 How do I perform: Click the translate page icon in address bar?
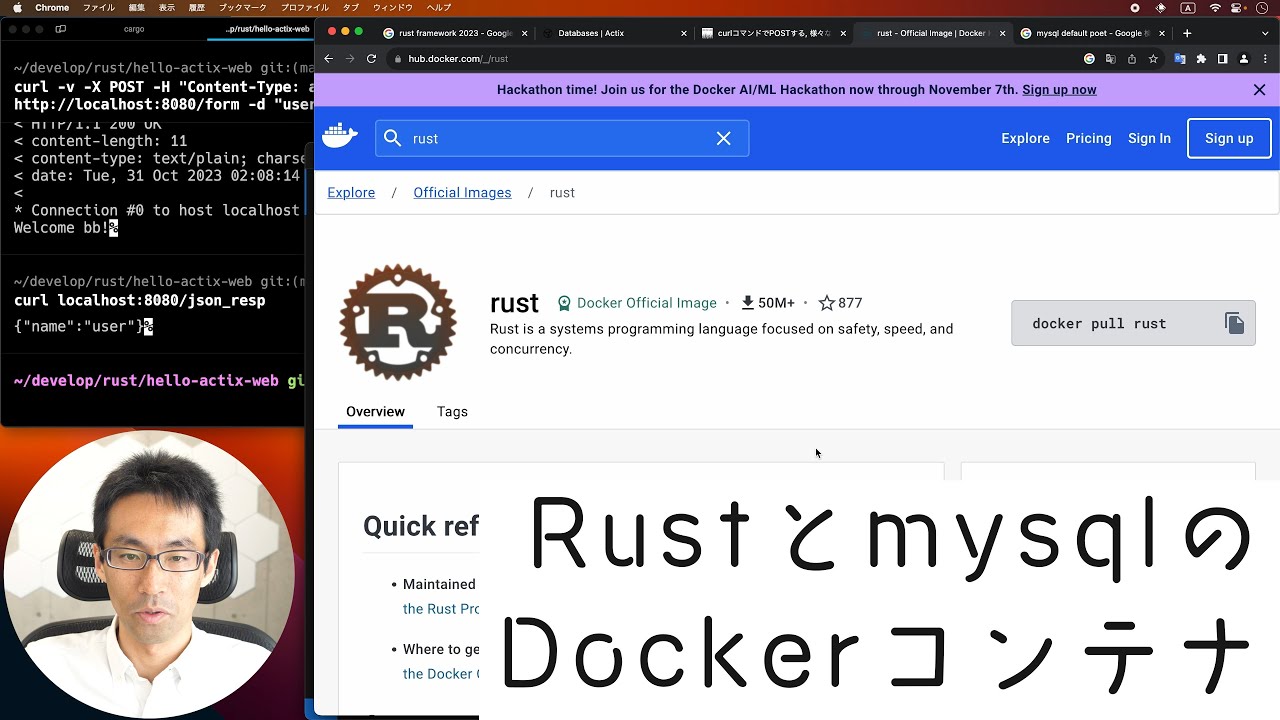click(1111, 59)
